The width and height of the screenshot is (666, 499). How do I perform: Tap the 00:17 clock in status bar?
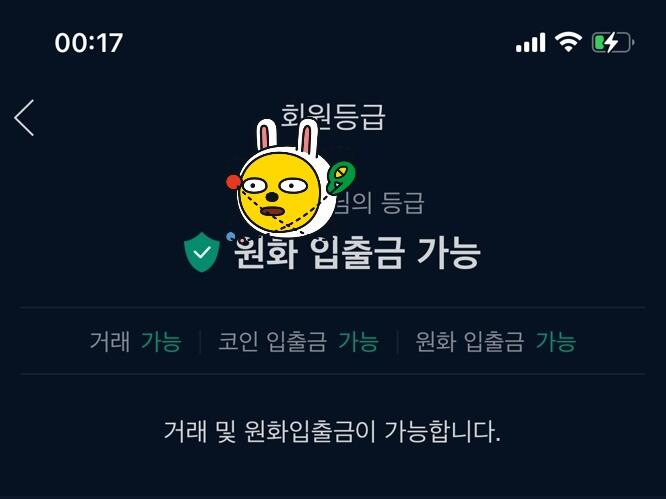pyautogui.click(x=89, y=43)
